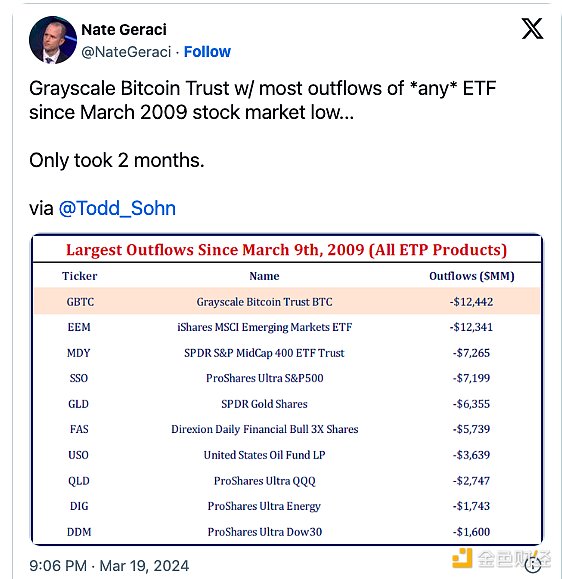Screen dimensions: 562x579
Task: Open Nate Geraci's profile picture
Action: pyautogui.click(x=53, y=40)
